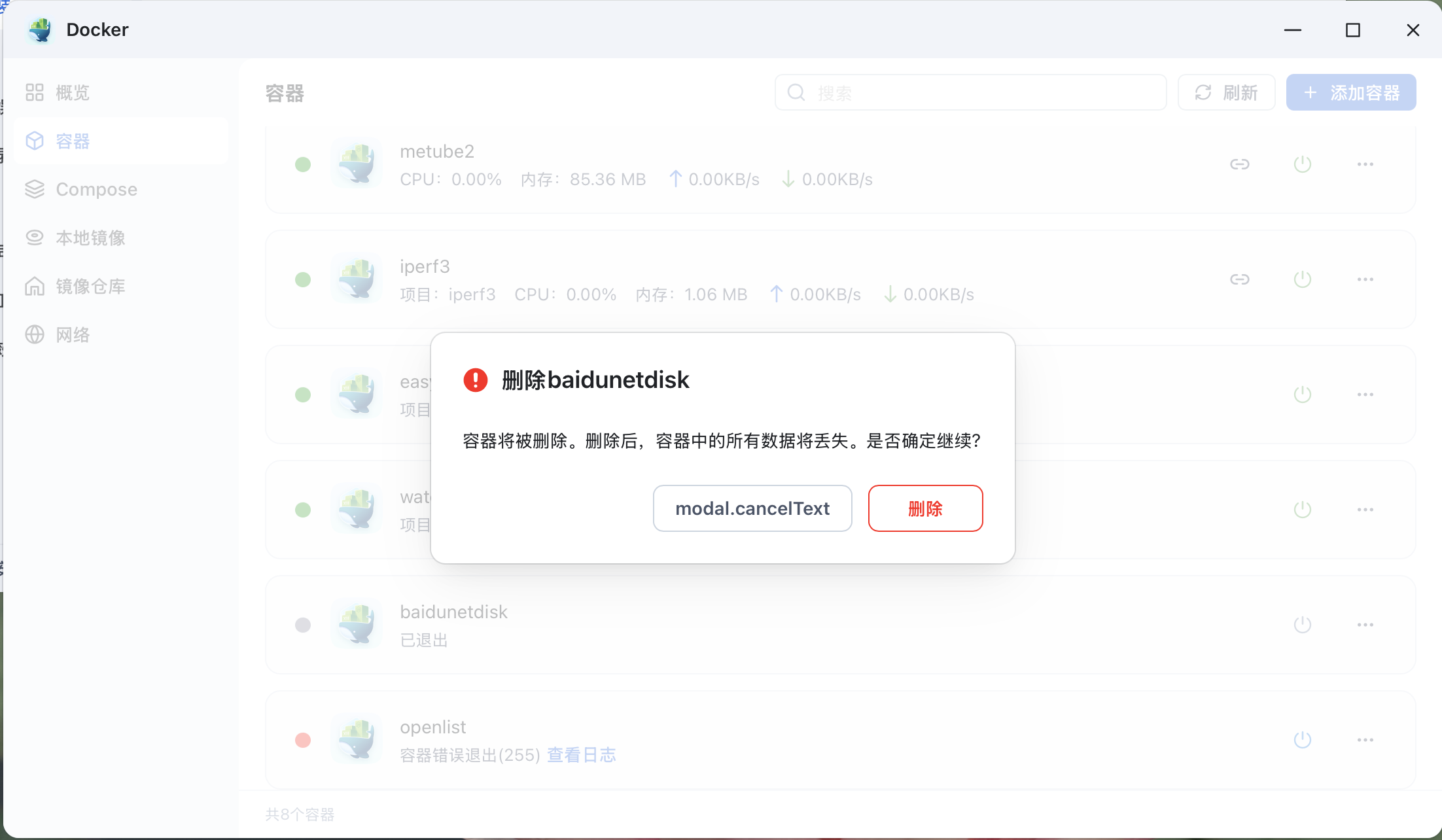Select the 本地镜像 local images sidebar icon
1442x840 pixels.
click(35, 237)
